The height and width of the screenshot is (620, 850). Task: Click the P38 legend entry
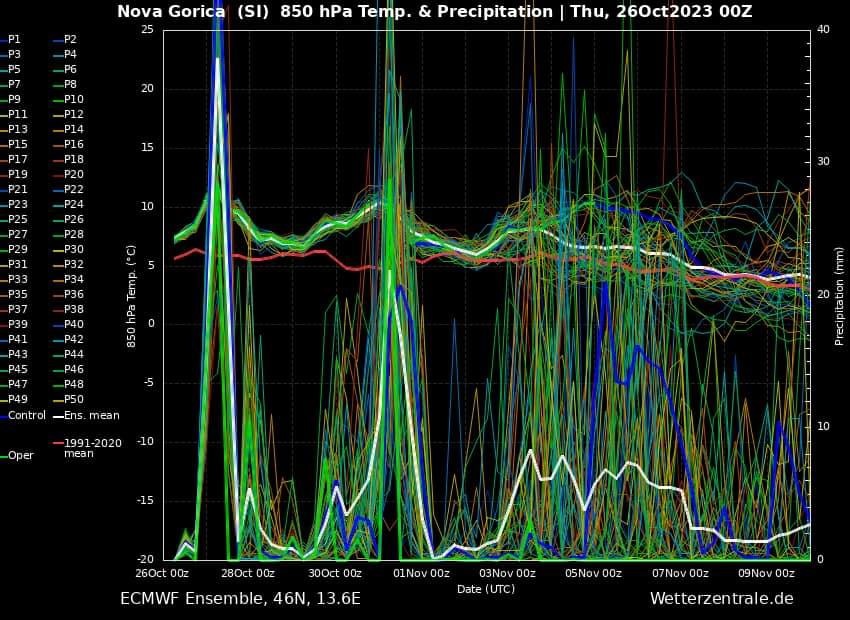[73, 309]
